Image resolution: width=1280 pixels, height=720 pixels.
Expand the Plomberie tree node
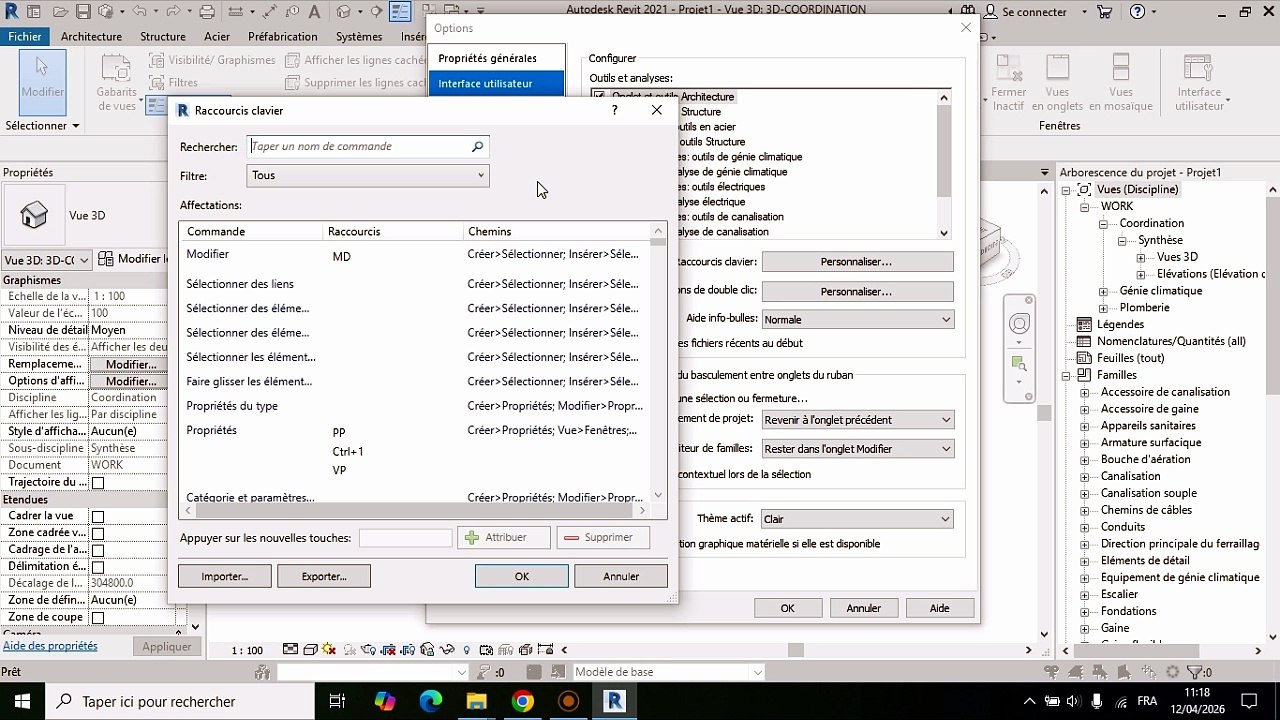(1104, 308)
